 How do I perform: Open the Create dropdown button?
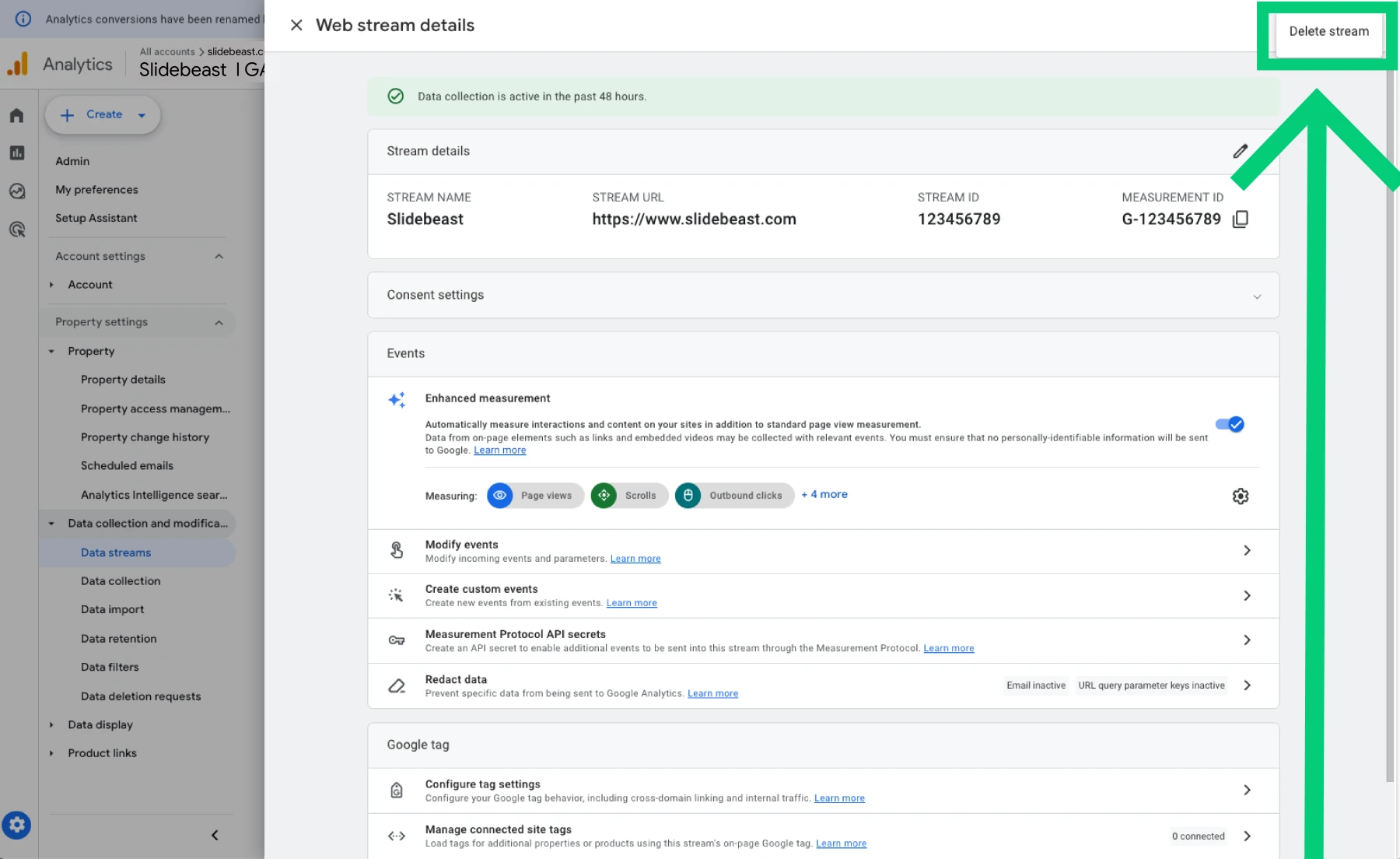pos(103,115)
